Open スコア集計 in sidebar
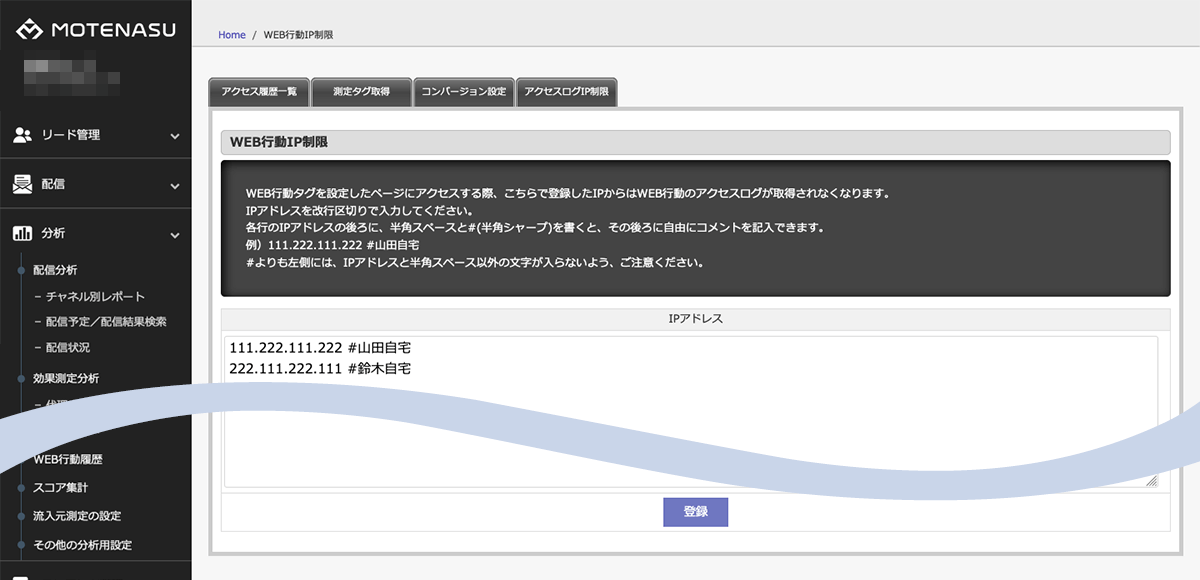 61,488
